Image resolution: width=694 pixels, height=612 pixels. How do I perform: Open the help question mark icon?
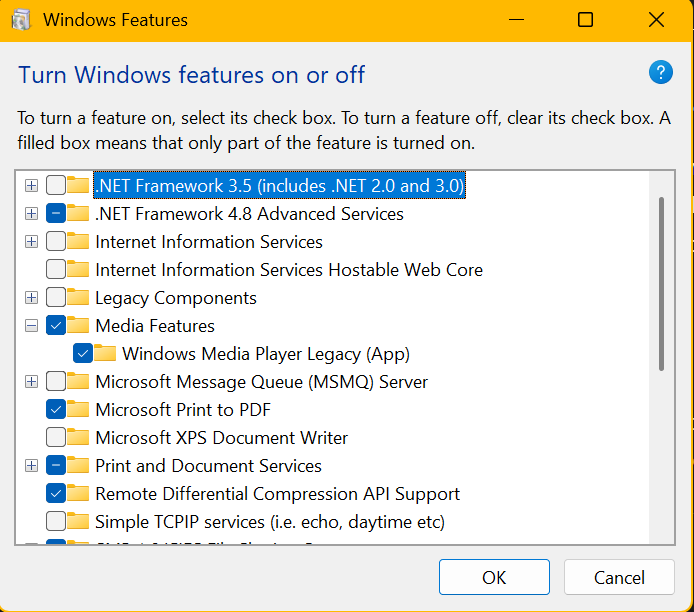tap(660, 73)
